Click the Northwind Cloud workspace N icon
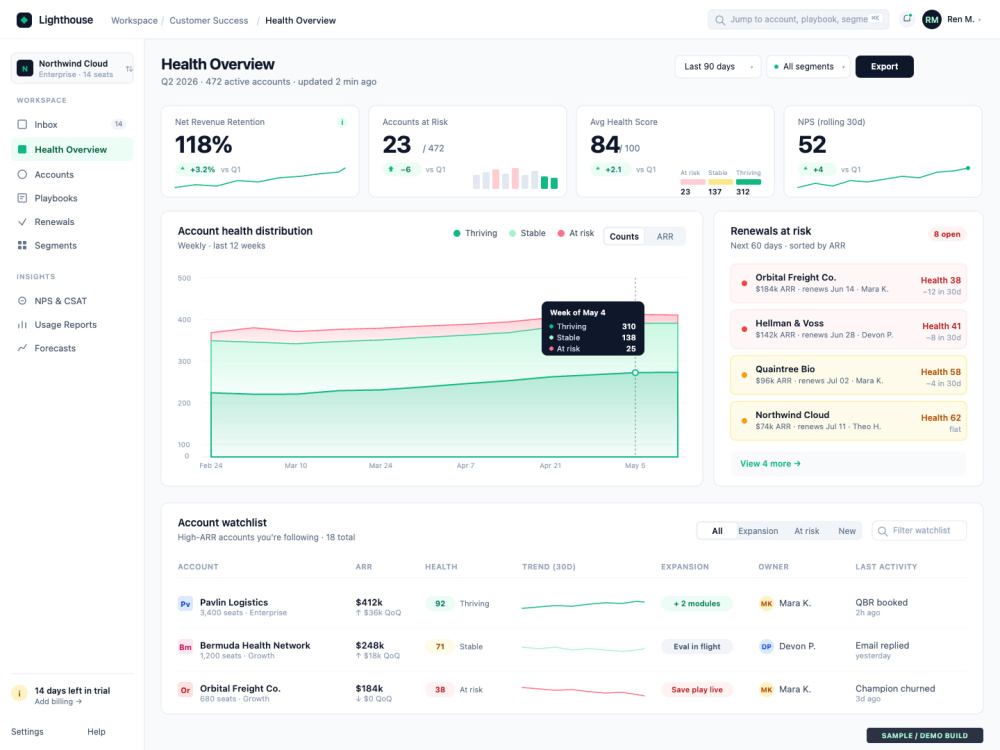 click(25, 68)
